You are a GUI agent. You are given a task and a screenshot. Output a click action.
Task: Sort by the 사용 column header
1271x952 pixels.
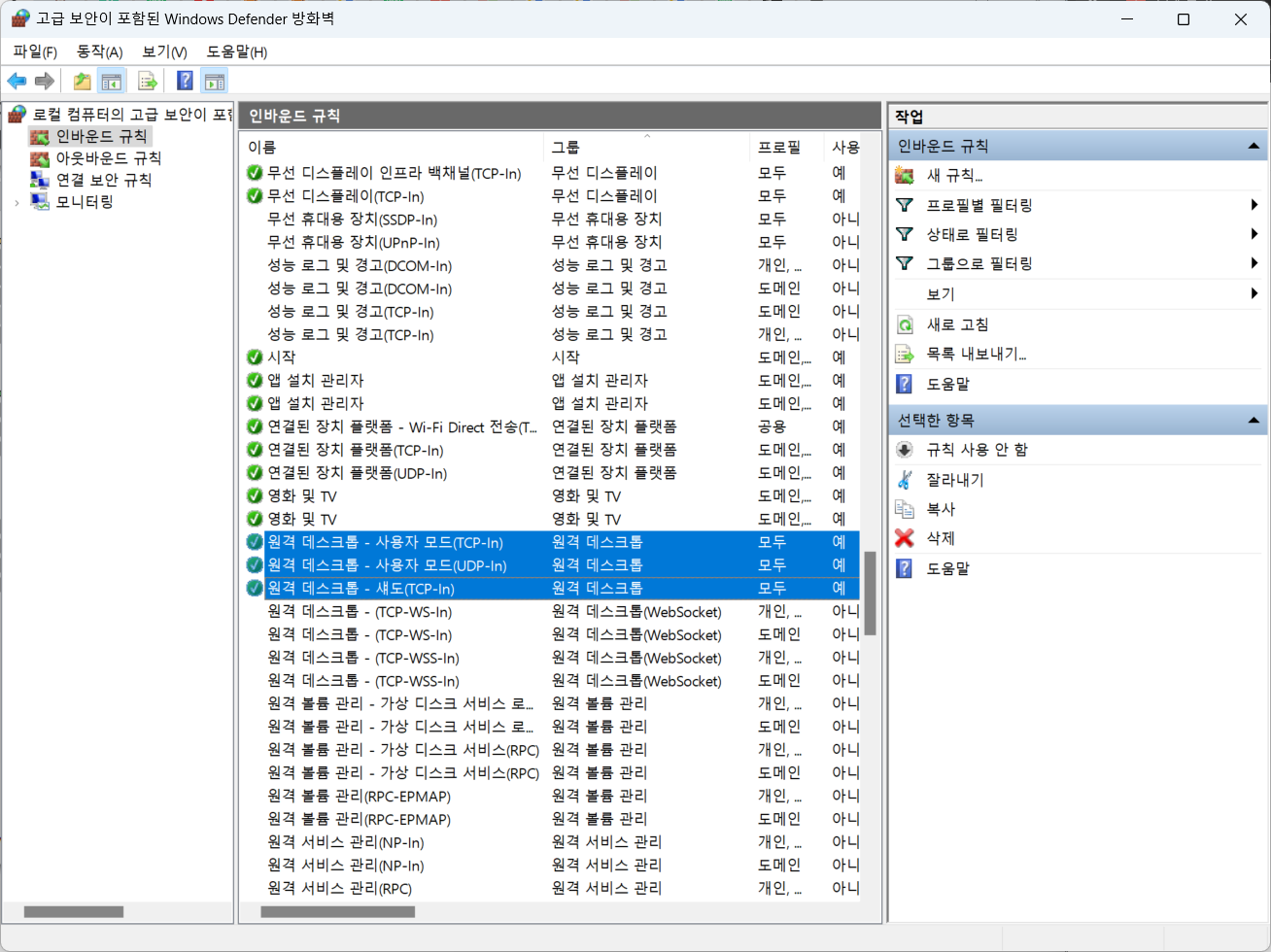[842, 147]
